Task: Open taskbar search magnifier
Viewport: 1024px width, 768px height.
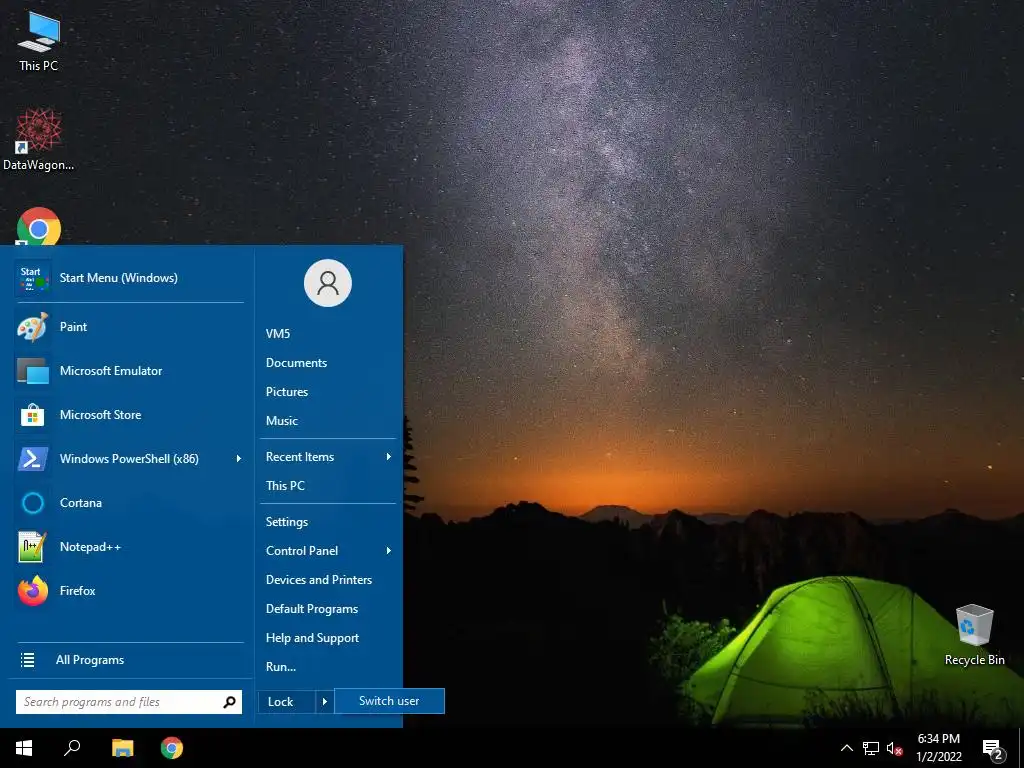Action: (72, 748)
